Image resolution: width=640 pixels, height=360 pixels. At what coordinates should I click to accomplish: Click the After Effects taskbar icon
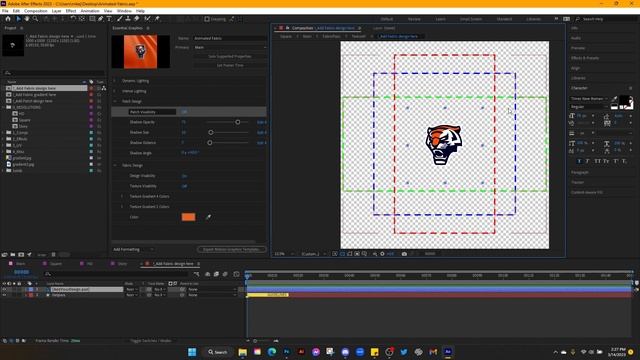448,352
